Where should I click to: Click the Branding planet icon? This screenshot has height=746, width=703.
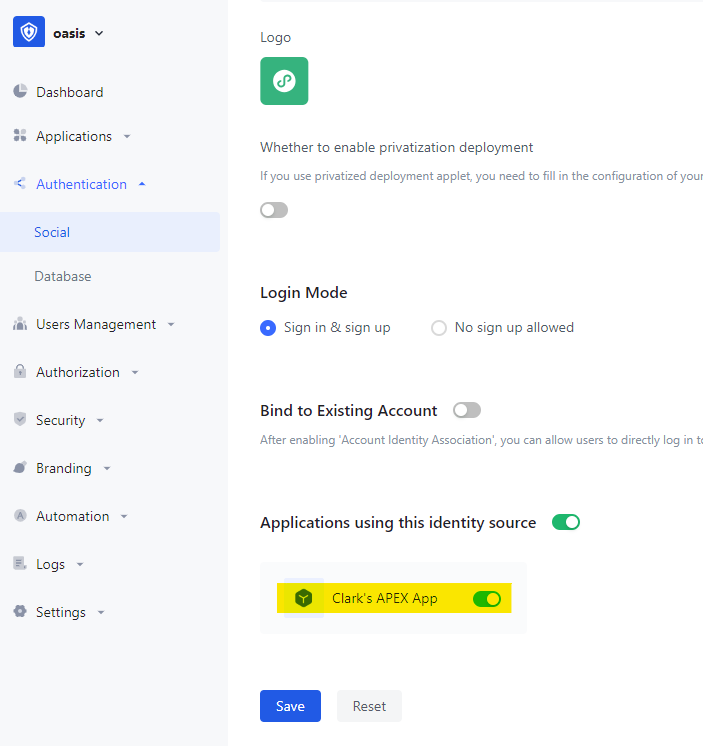(20, 468)
